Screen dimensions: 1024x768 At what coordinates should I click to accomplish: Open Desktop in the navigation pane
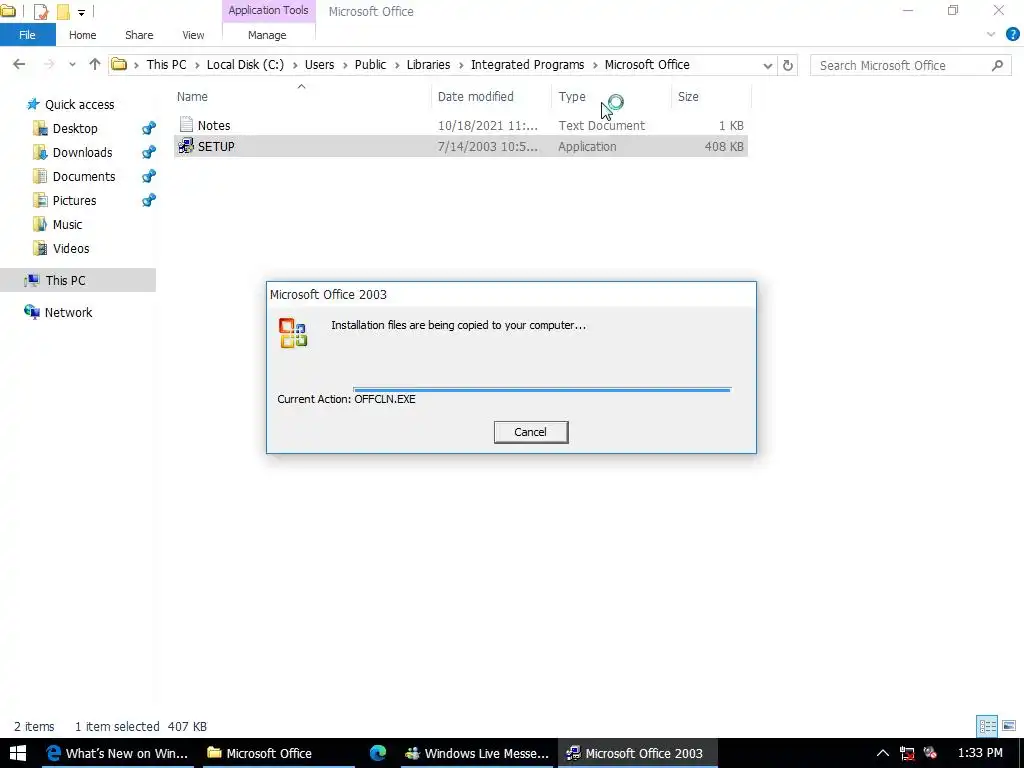pyautogui.click(x=74, y=129)
